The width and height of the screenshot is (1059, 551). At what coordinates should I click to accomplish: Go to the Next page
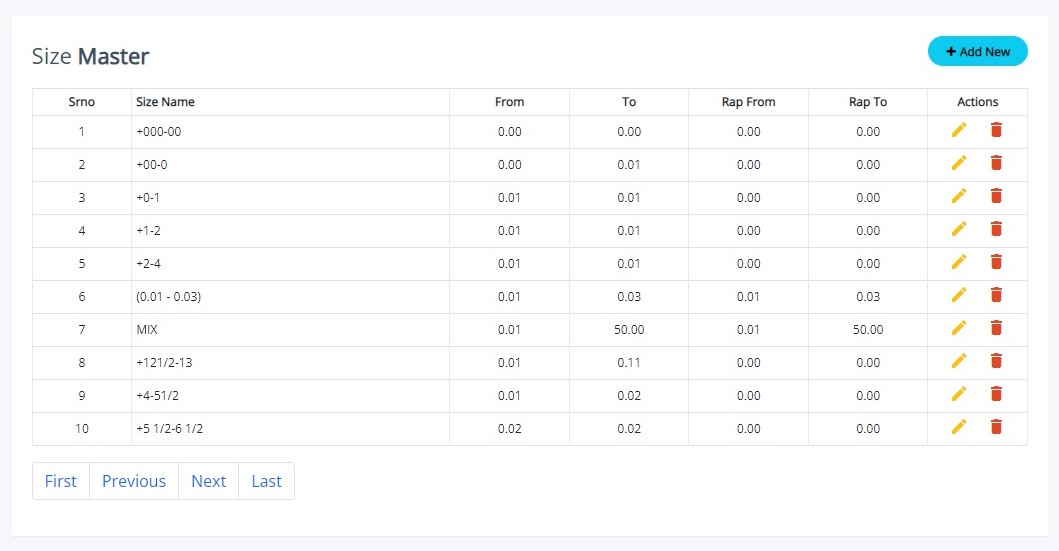coord(208,481)
